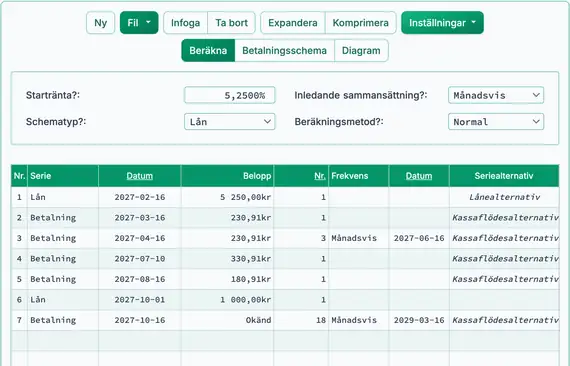The height and width of the screenshot is (366, 570).
Task: Click the Seriealternativ column header
Action: pyautogui.click(x=504, y=176)
